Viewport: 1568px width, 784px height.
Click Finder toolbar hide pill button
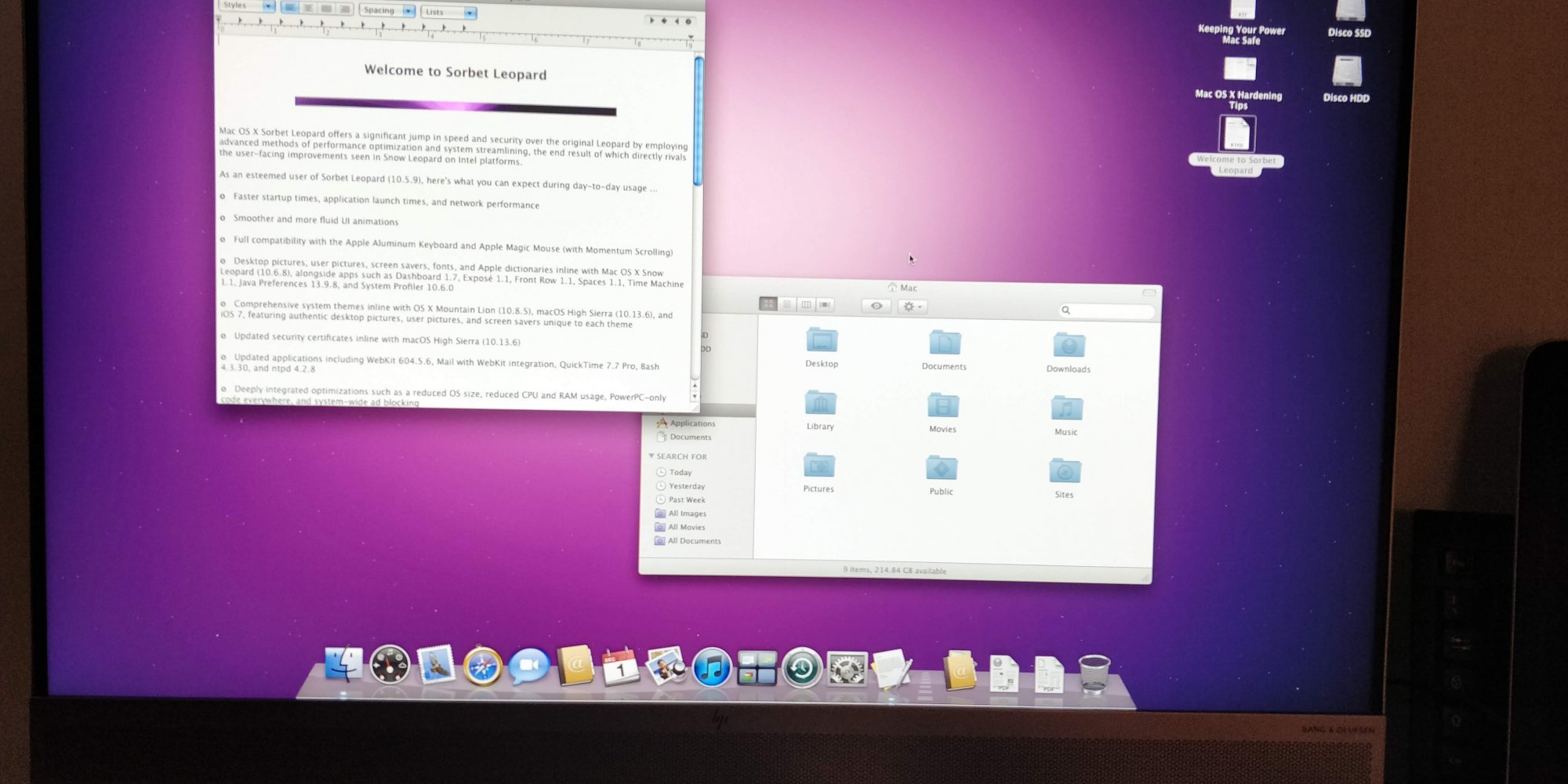click(x=1149, y=292)
